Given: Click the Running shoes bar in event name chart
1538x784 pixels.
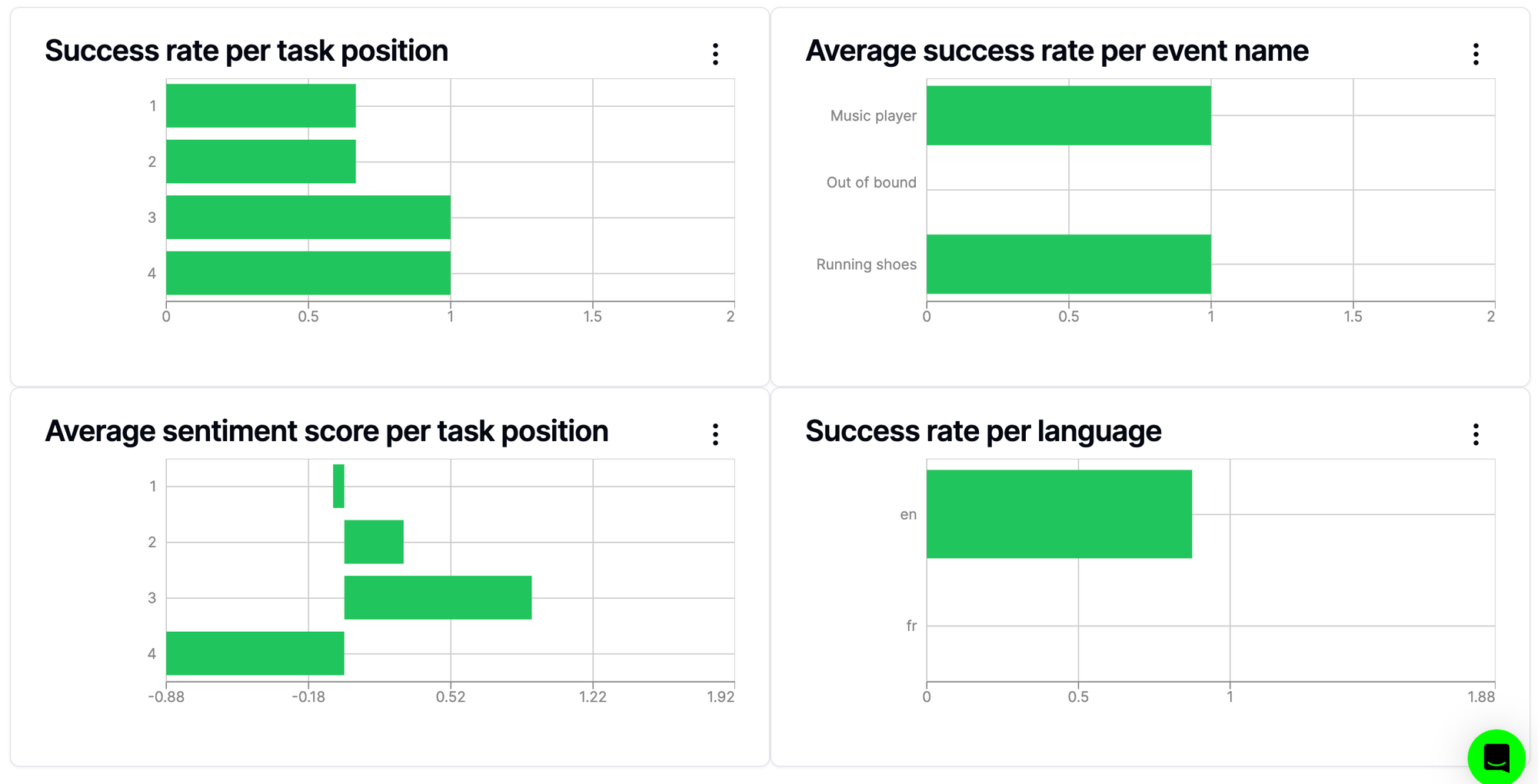Looking at the screenshot, I should point(1069,264).
